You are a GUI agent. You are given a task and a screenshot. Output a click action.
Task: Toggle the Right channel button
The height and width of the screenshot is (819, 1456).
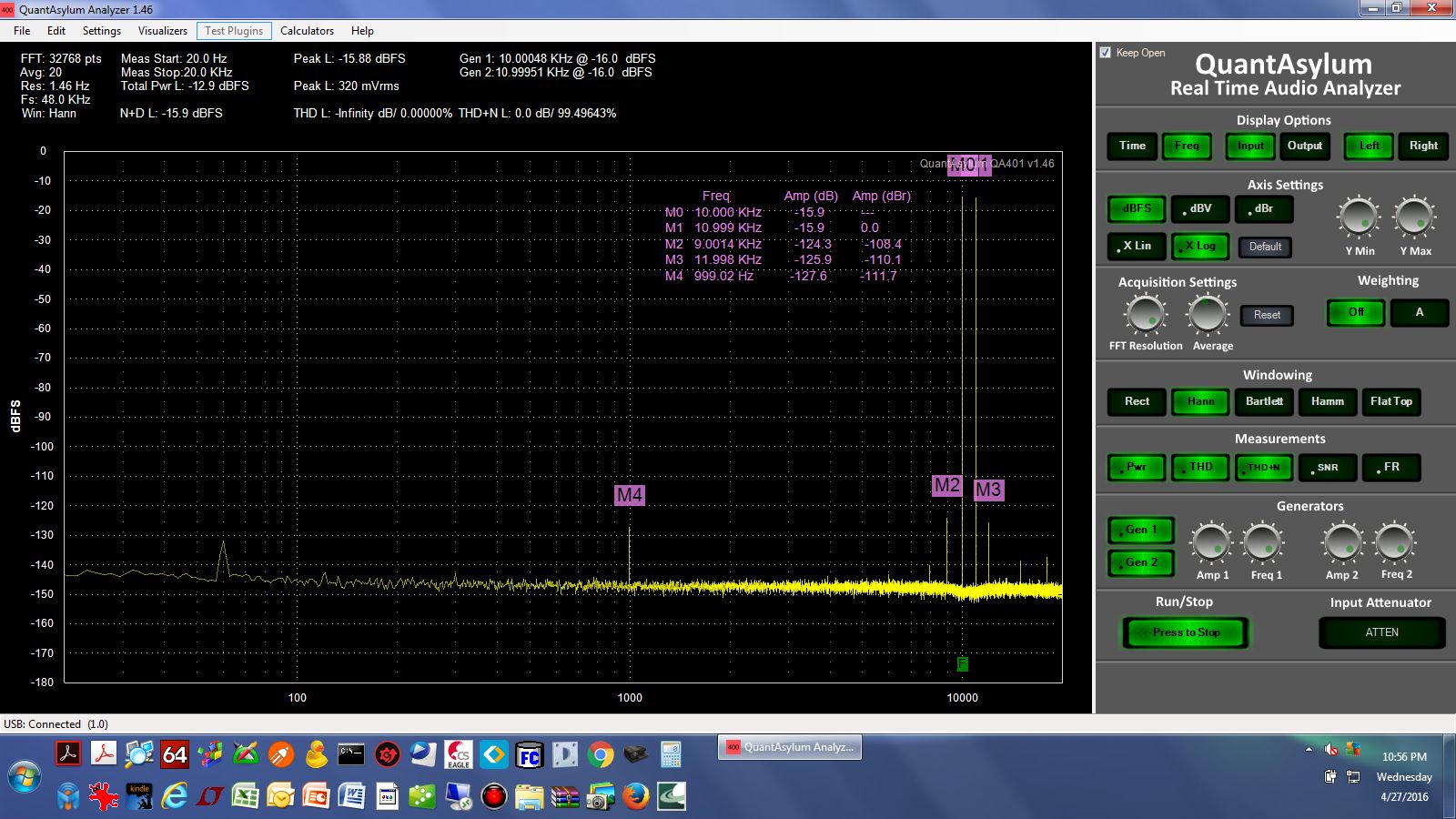click(x=1423, y=146)
